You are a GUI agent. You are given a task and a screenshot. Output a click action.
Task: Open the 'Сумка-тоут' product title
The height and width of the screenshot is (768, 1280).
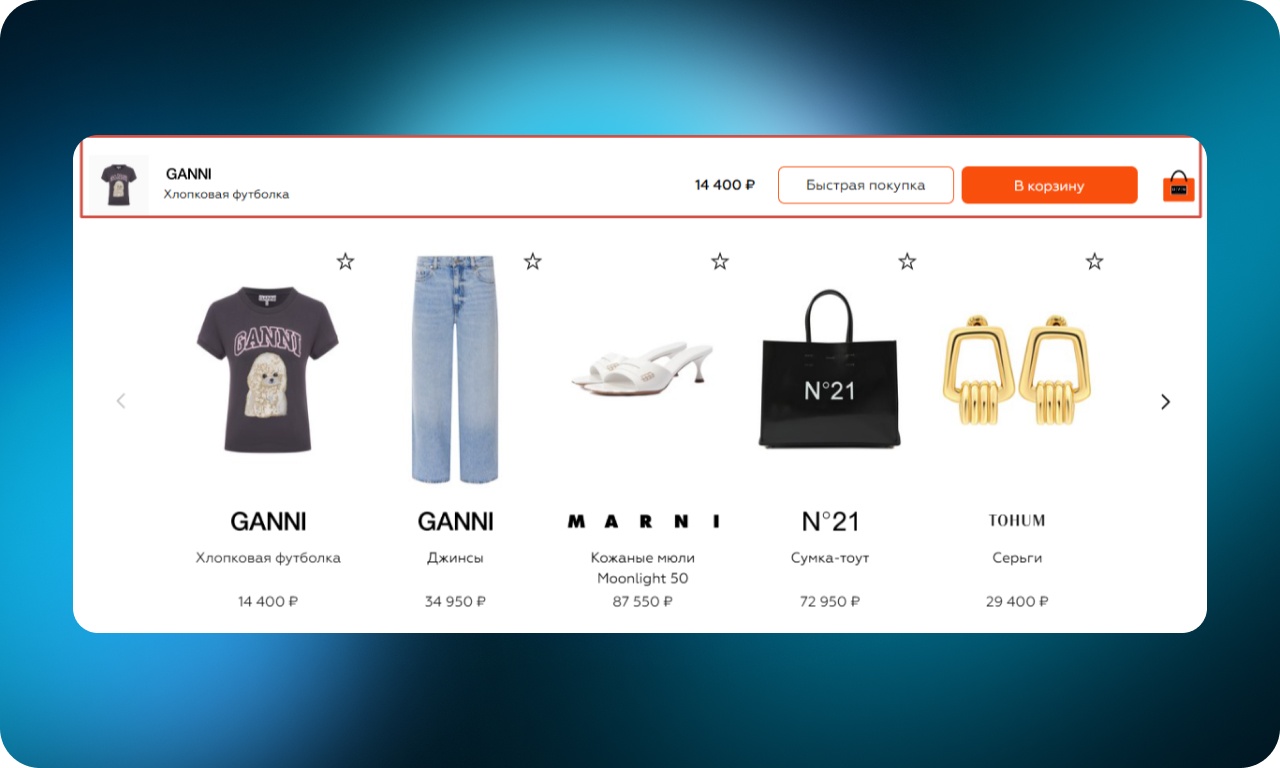tap(830, 558)
